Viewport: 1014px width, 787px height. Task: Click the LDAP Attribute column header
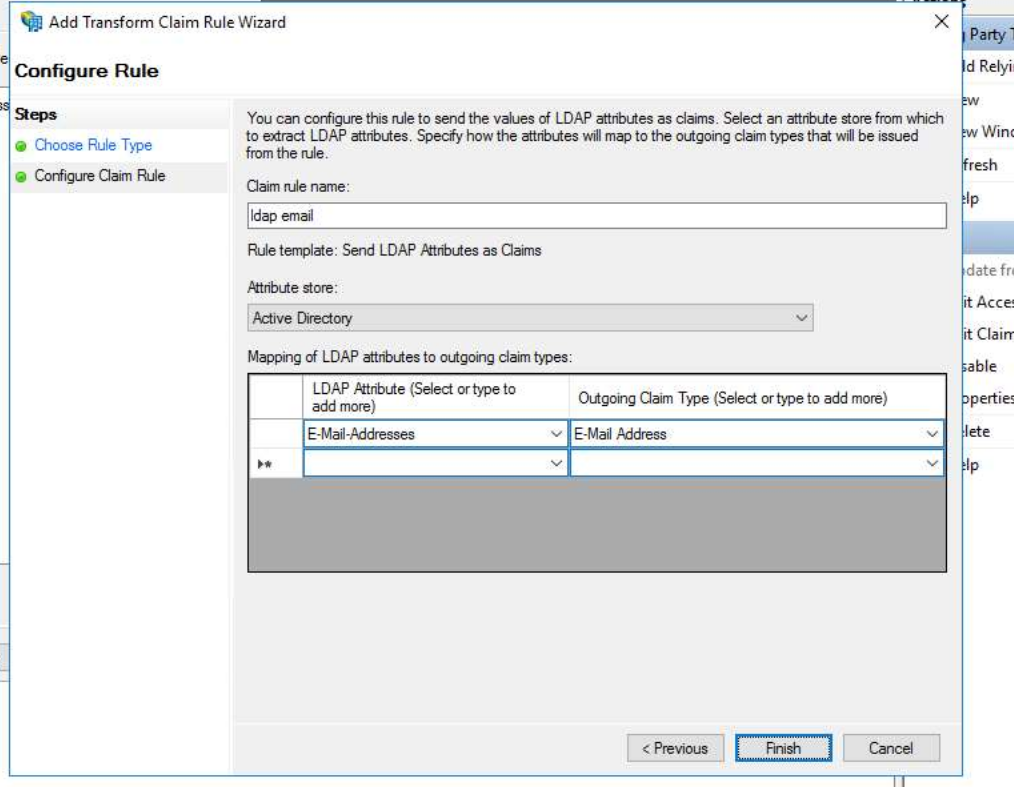click(x=435, y=397)
